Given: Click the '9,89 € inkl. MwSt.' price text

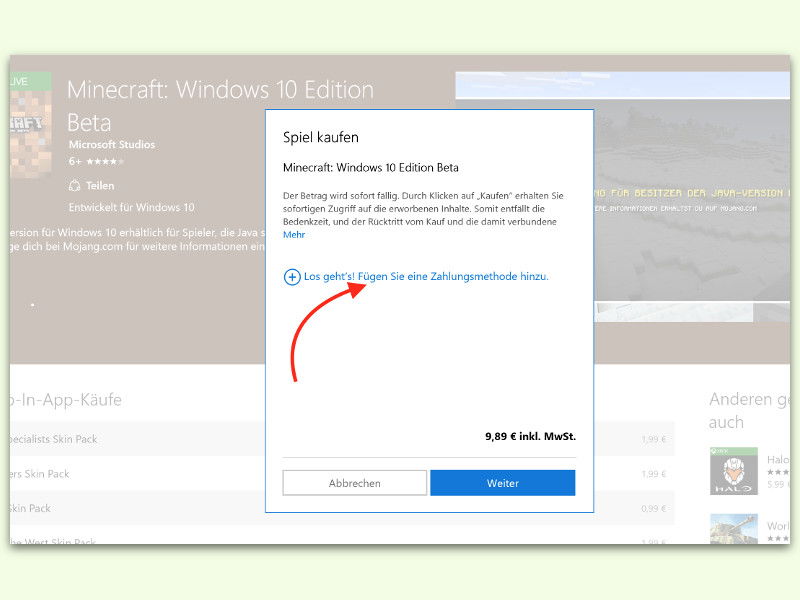Looking at the screenshot, I should click(530, 436).
